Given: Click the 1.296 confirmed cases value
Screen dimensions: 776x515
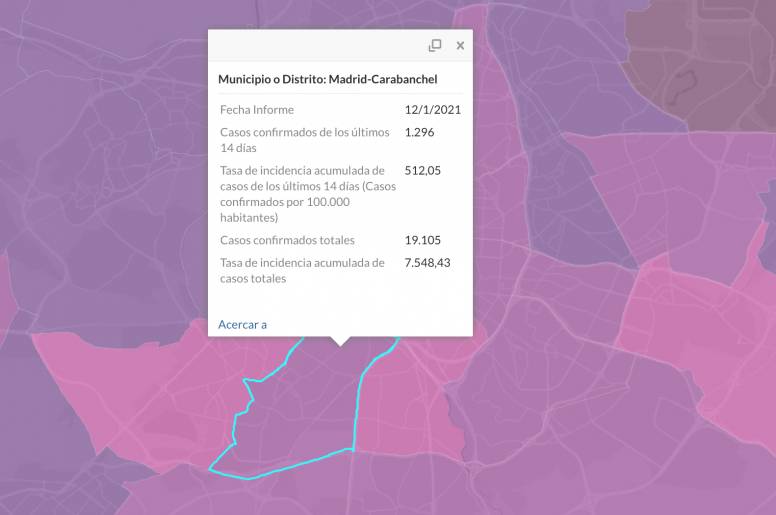Looking at the screenshot, I should click(421, 132).
